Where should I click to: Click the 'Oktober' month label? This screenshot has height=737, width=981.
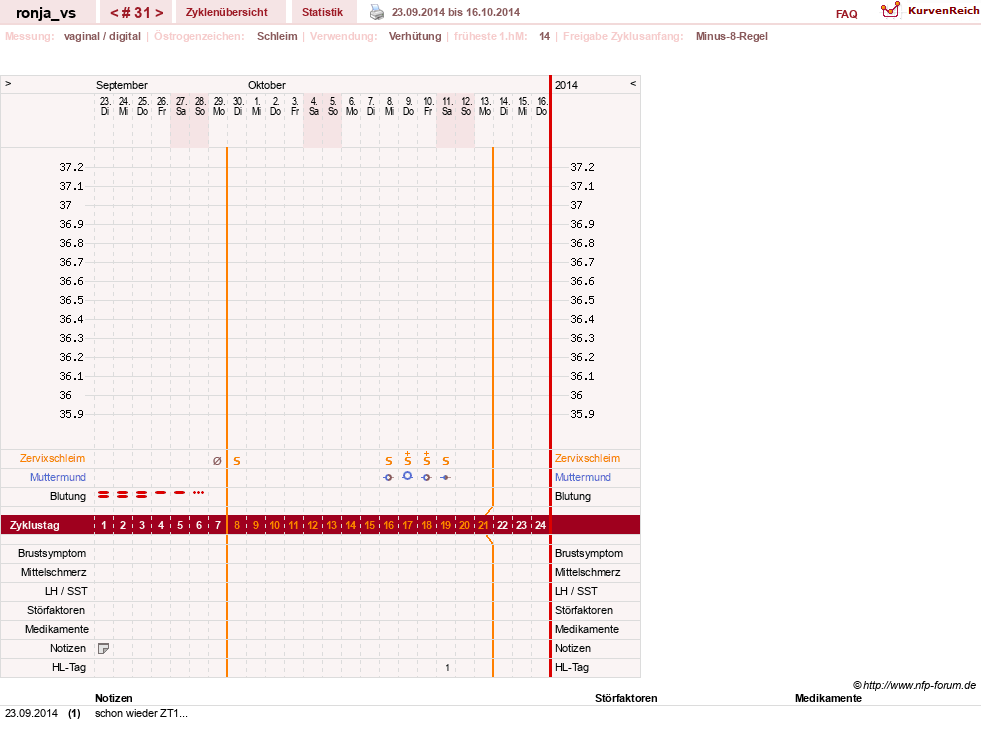[267, 85]
